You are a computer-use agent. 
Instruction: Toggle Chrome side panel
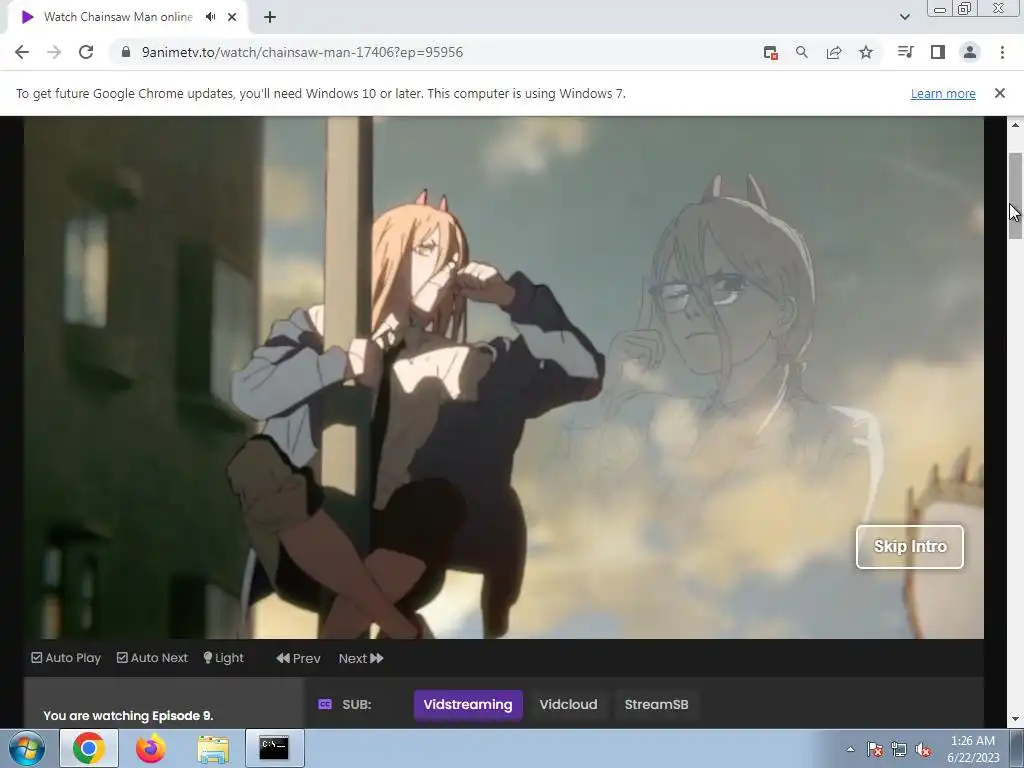click(938, 52)
